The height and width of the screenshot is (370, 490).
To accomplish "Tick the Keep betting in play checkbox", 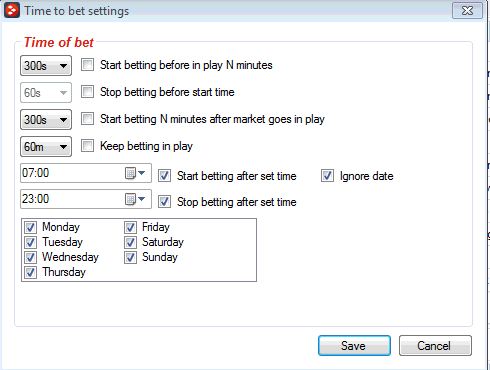I will pyautogui.click(x=88, y=146).
